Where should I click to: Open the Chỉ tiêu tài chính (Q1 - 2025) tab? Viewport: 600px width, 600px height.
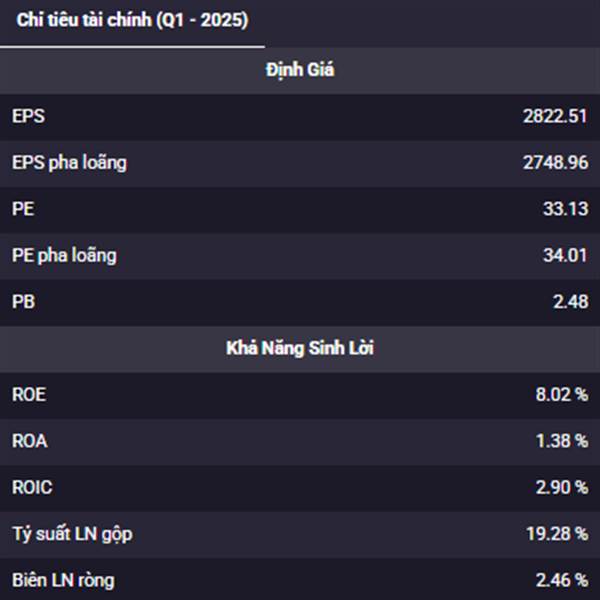132,20
